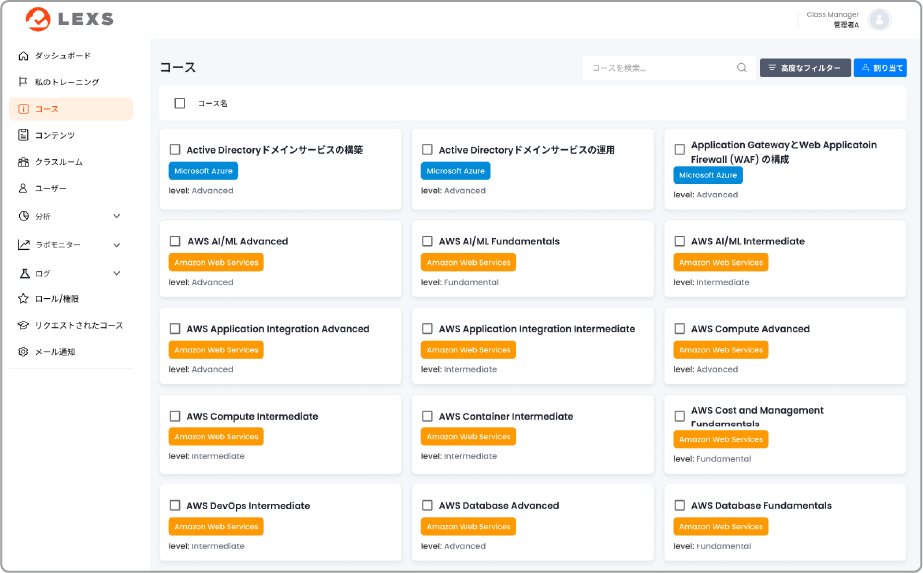Toggle the select-all コース名 checkbox

[180, 104]
